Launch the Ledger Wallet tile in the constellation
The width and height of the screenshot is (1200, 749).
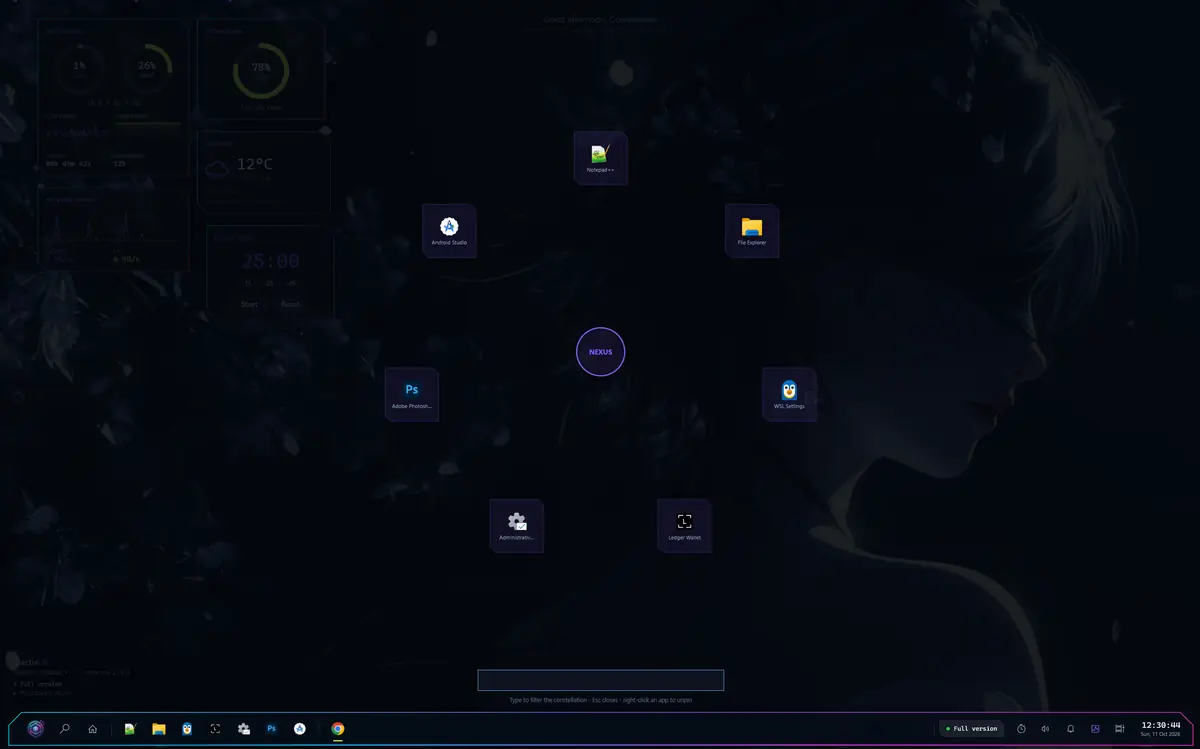684,526
